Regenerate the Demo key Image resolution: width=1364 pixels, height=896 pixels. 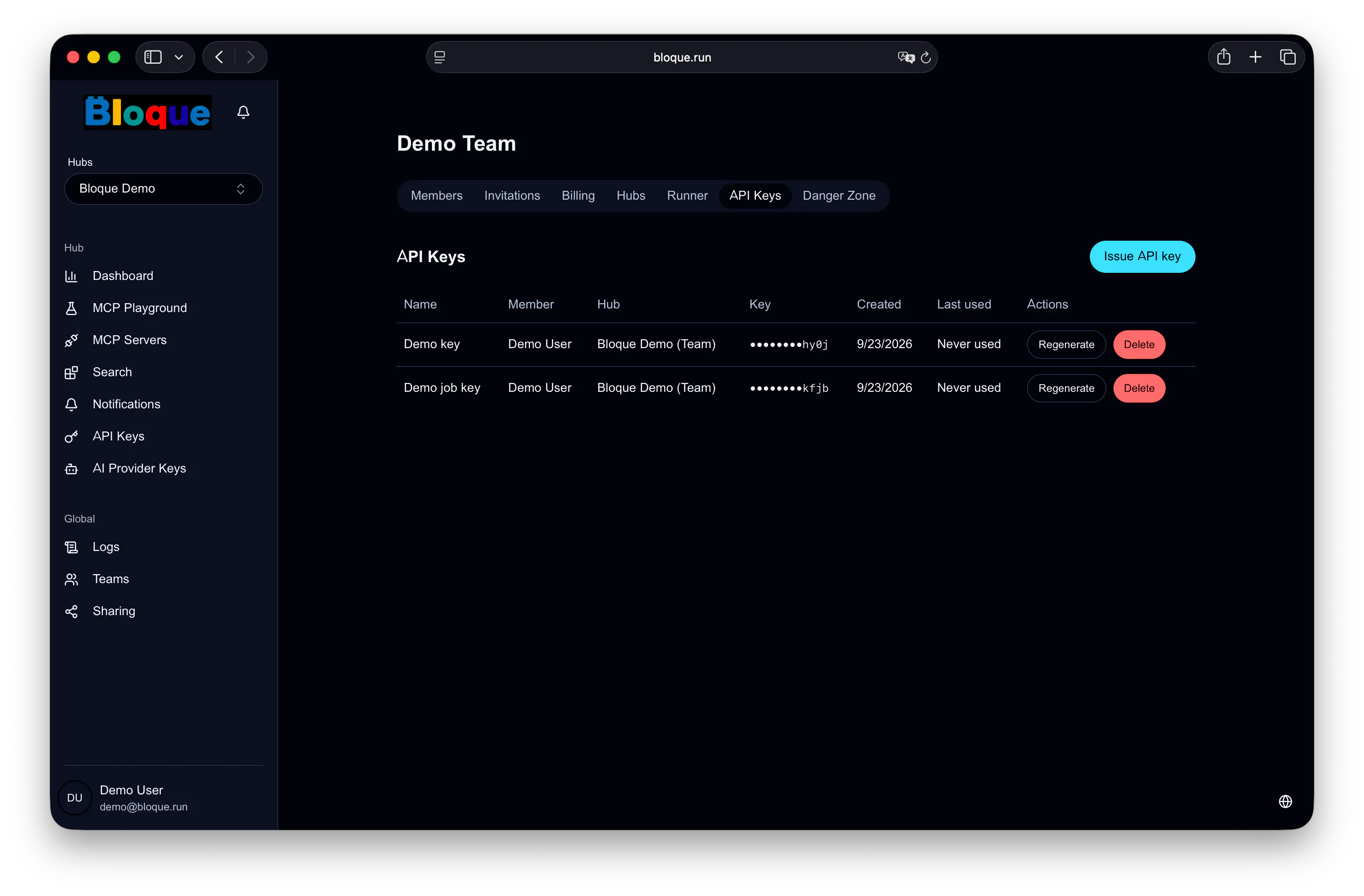tap(1066, 345)
